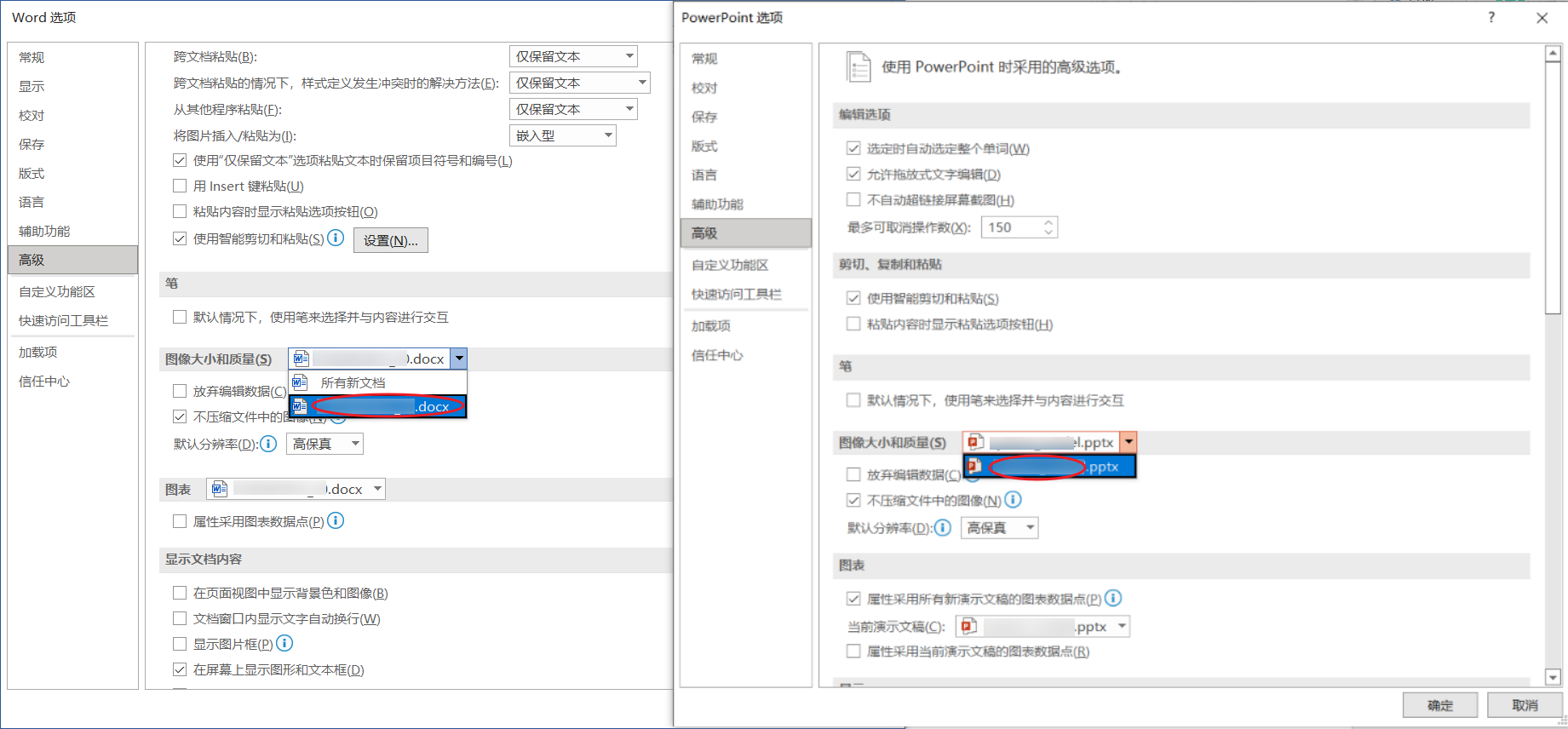
Task: Open Word options 校对 category
Action: pyautogui.click(x=72, y=115)
